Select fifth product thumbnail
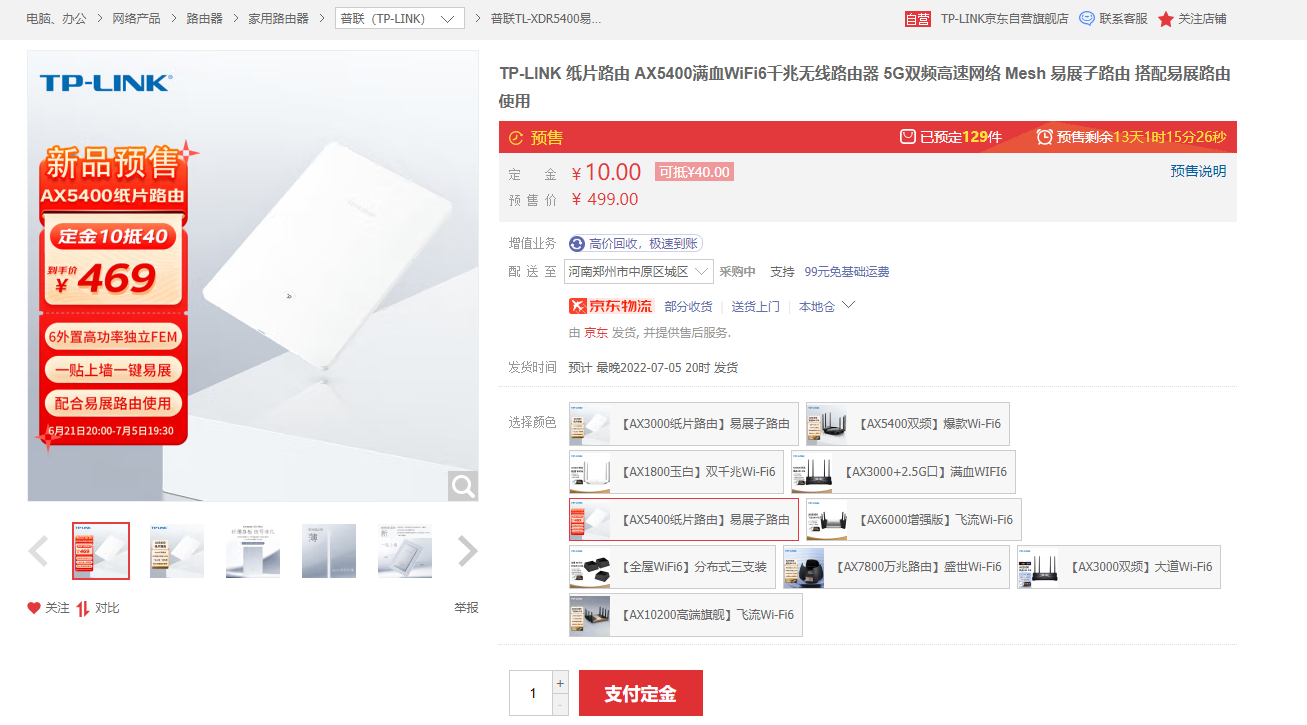This screenshot has height=725, width=1307. (405, 551)
